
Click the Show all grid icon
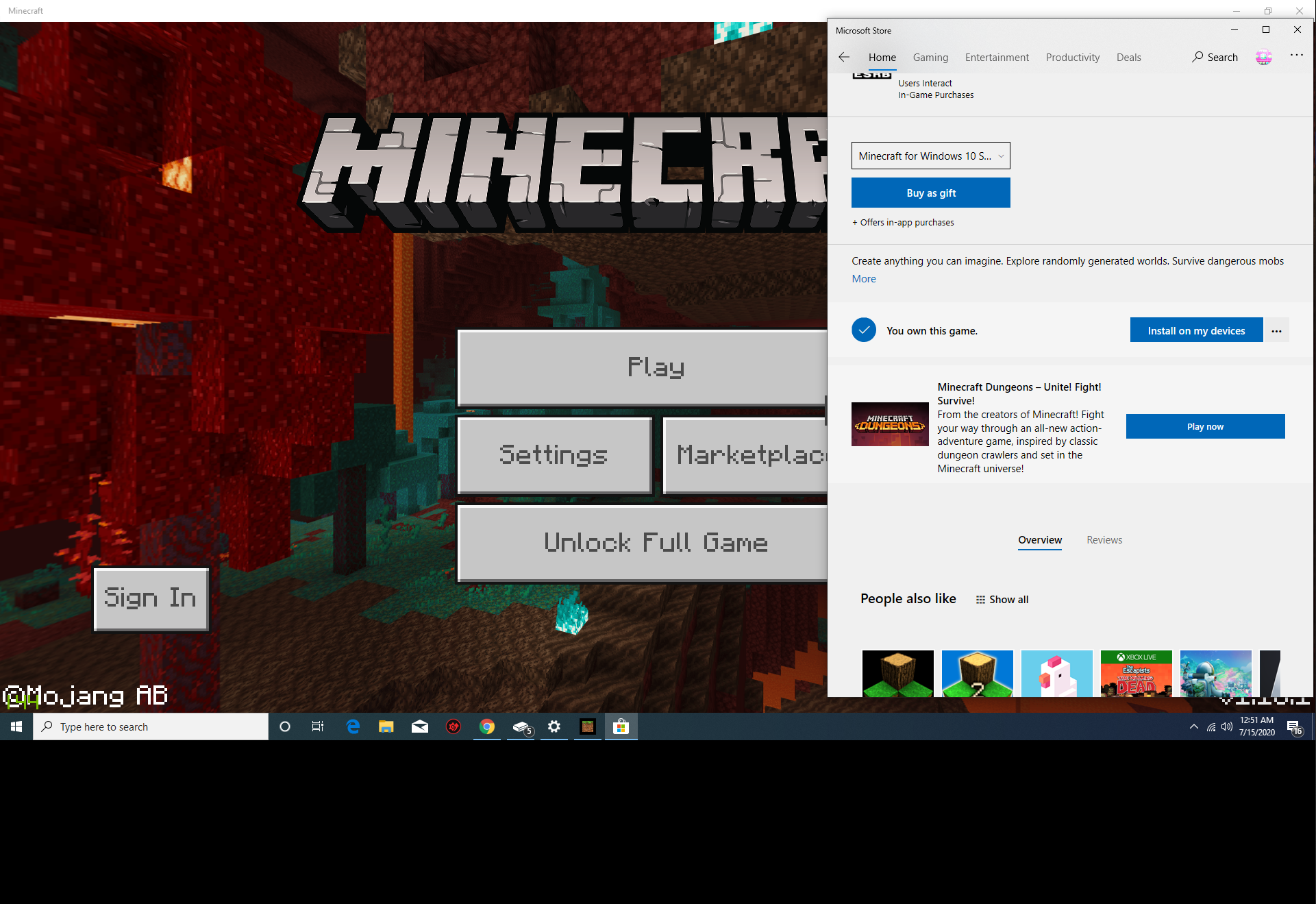(980, 600)
